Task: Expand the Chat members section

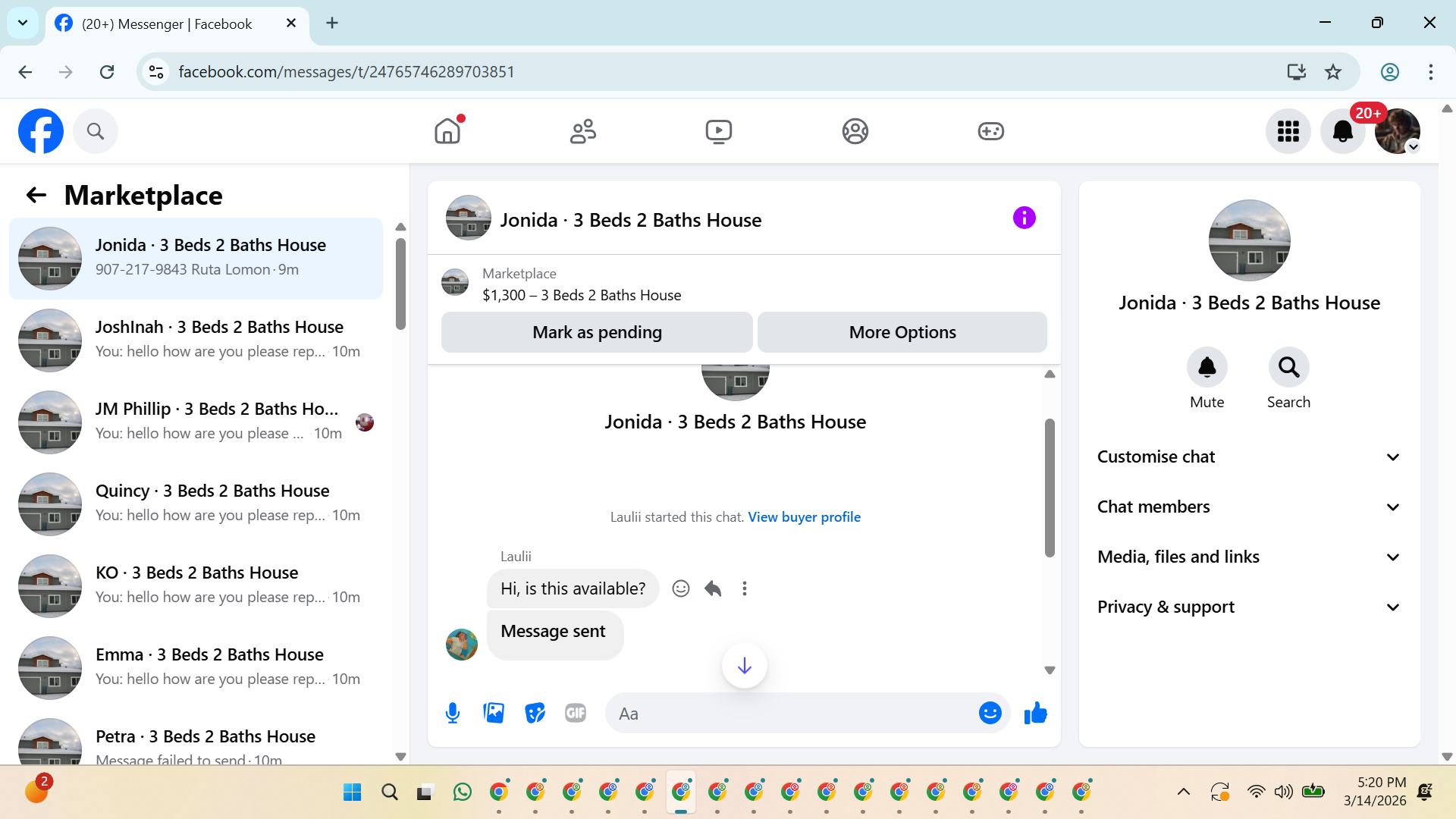Action: tap(1249, 507)
